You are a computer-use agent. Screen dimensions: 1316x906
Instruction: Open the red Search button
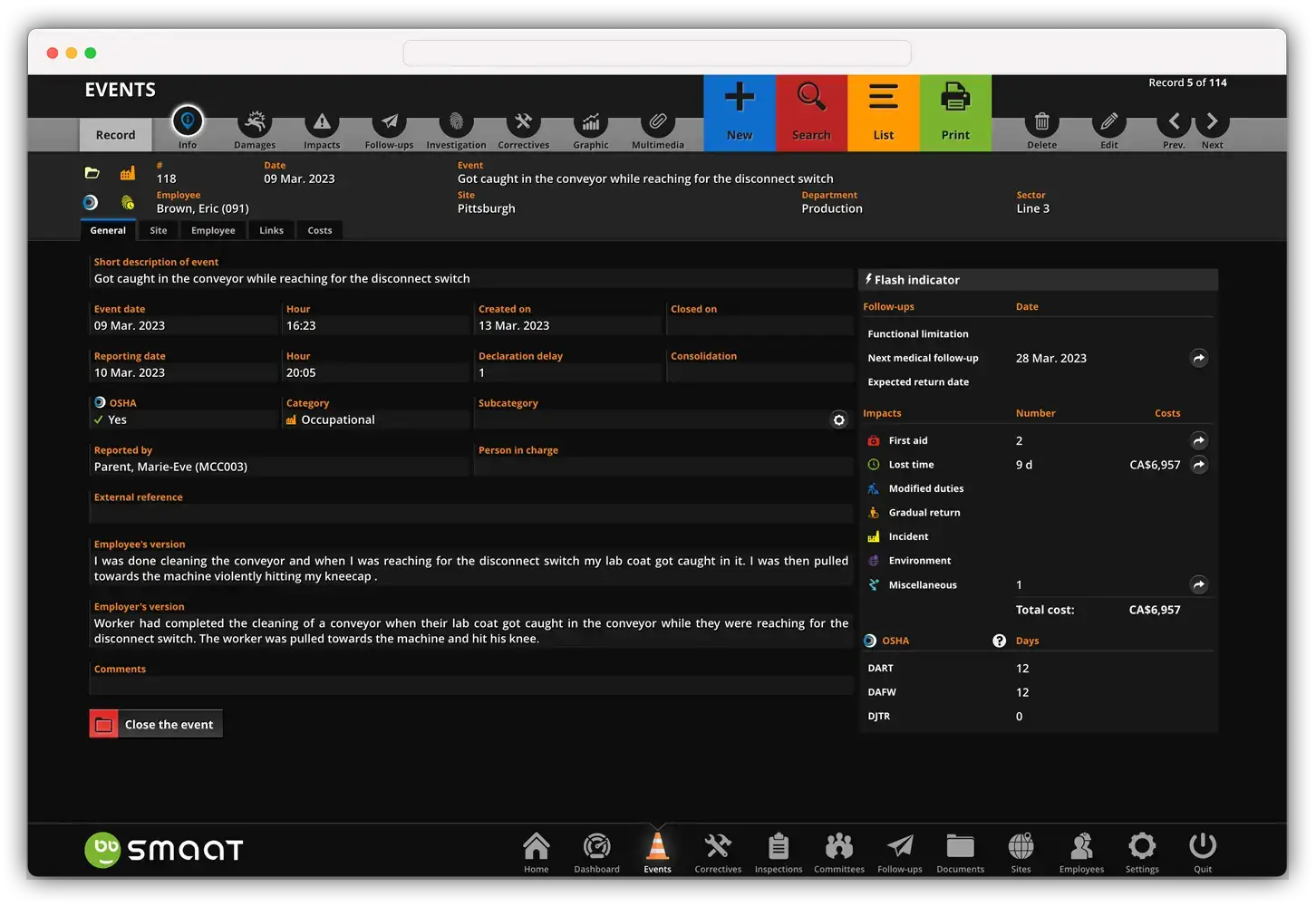pos(811,113)
